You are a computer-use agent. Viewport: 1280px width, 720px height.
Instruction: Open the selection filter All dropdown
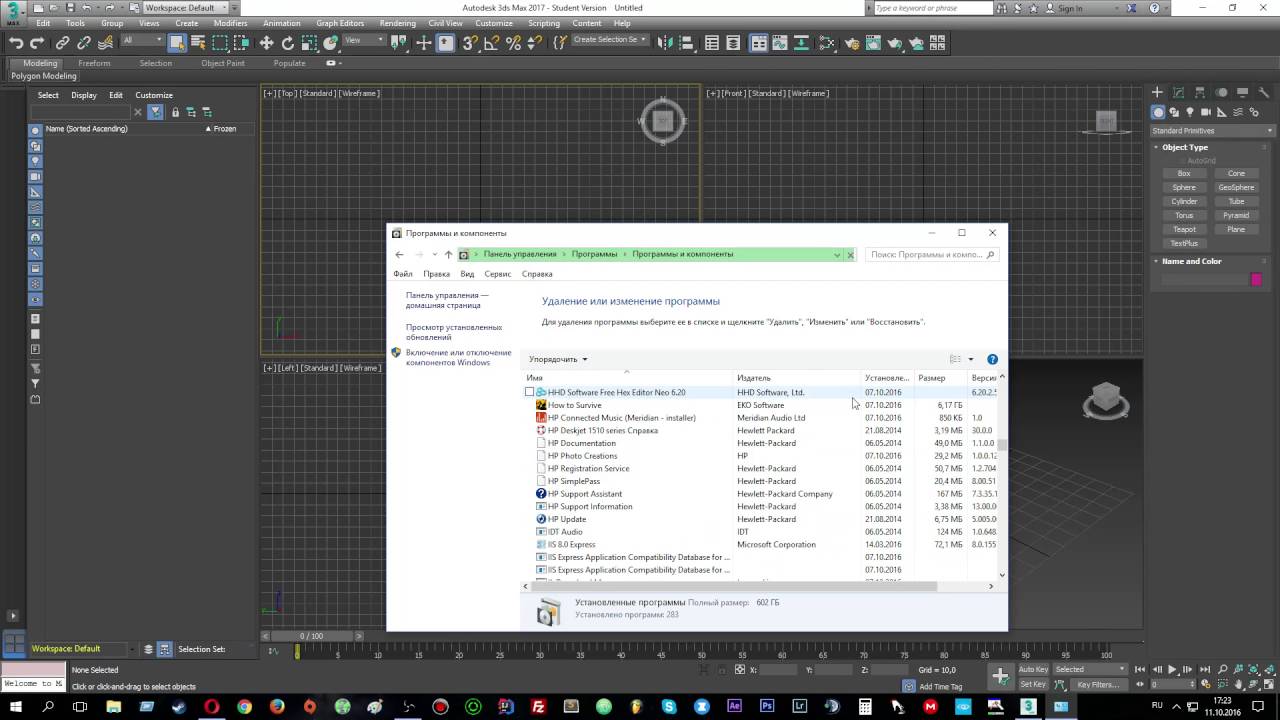[x=142, y=41]
